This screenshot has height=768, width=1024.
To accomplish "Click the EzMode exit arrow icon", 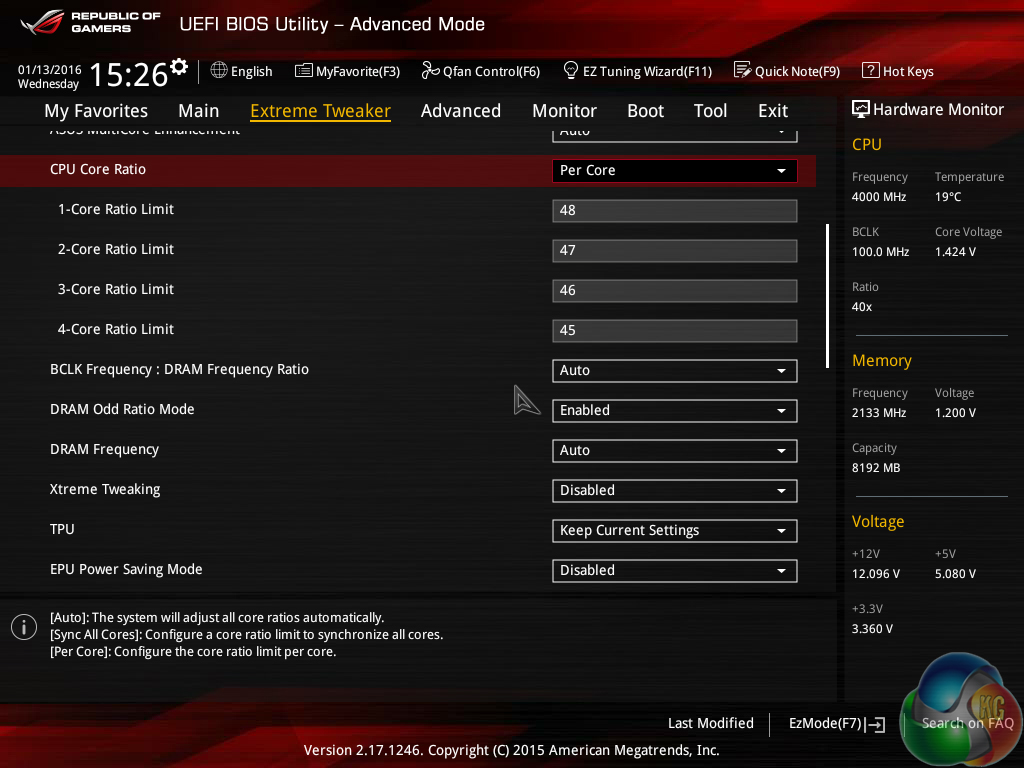I will [x=875, y=724].
